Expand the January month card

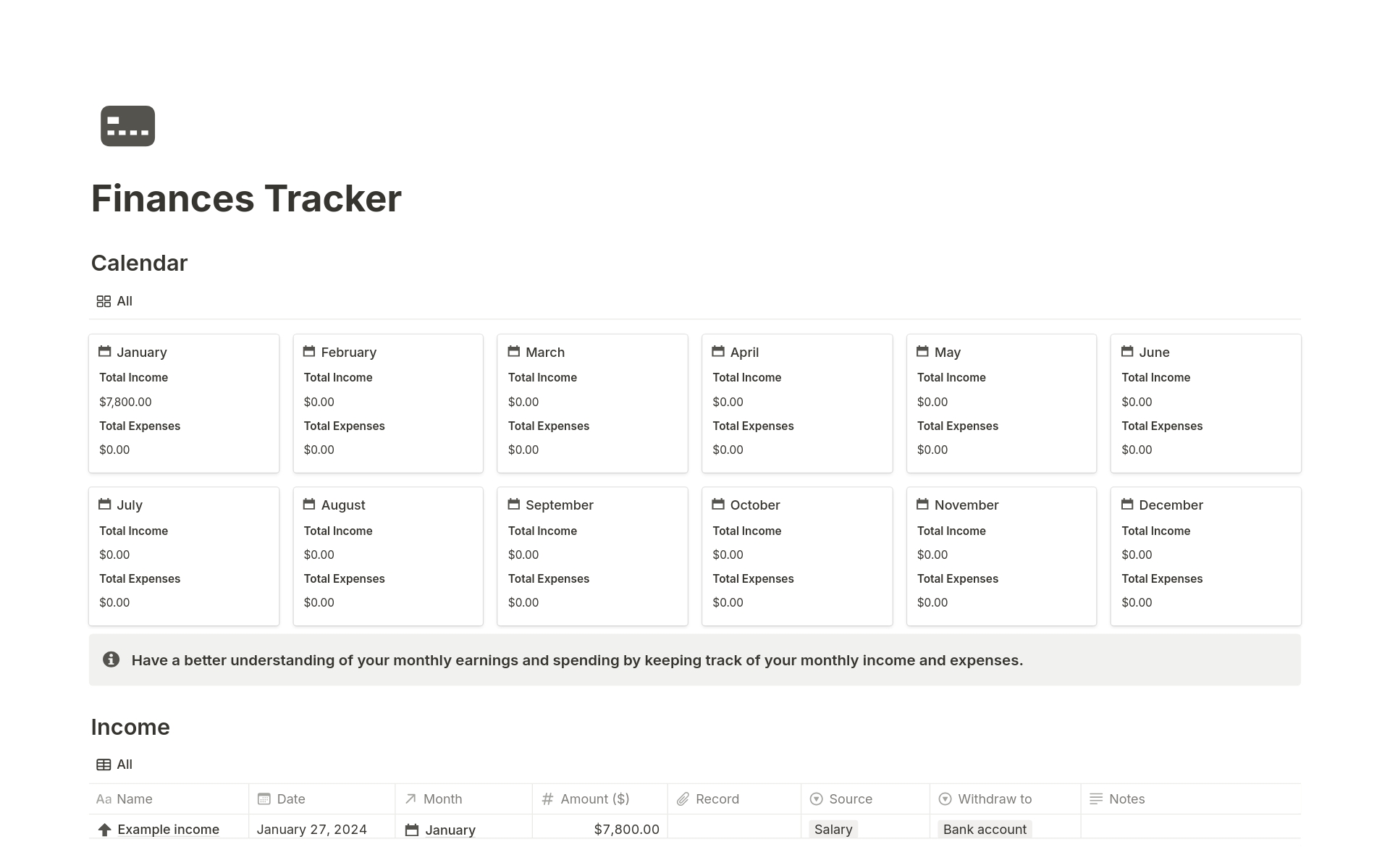coord(142,351)
